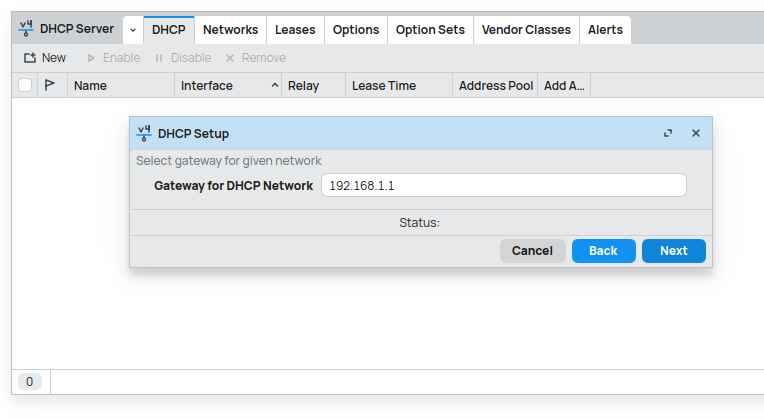Open the DHCP Server panel dropdown chevron

[133, 30]
